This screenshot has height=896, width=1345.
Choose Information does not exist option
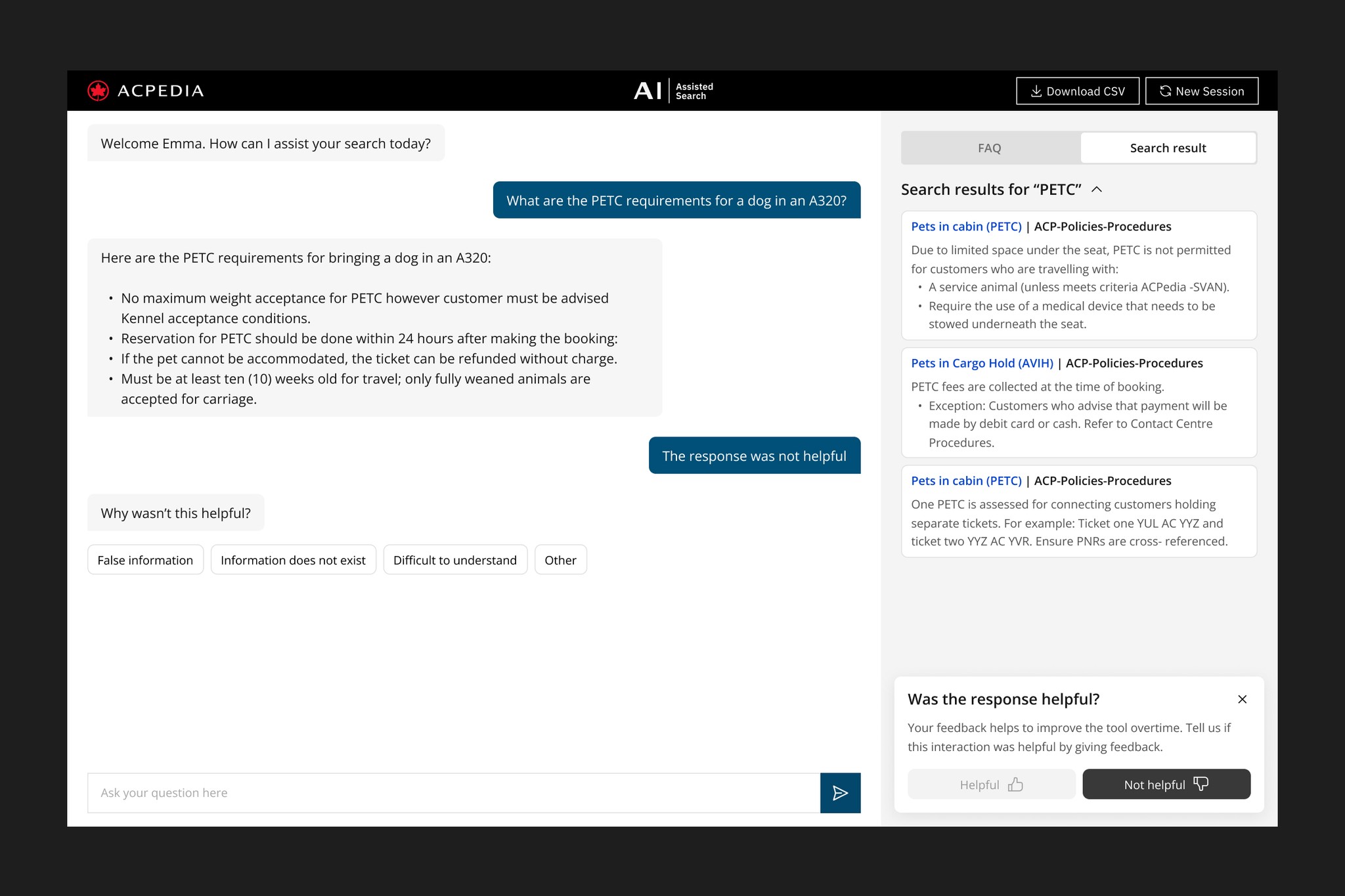tap(293, 560)
